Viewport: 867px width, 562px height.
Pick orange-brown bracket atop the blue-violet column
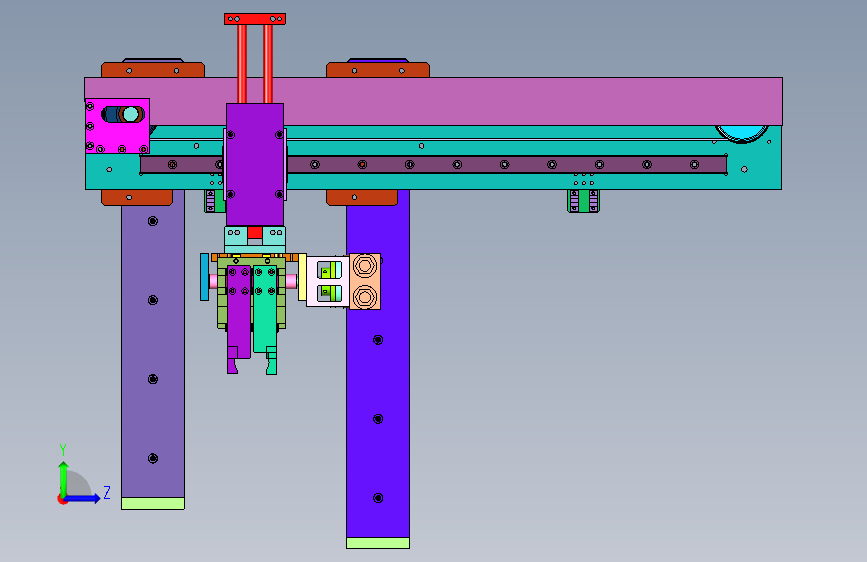(x=362, y=197)
